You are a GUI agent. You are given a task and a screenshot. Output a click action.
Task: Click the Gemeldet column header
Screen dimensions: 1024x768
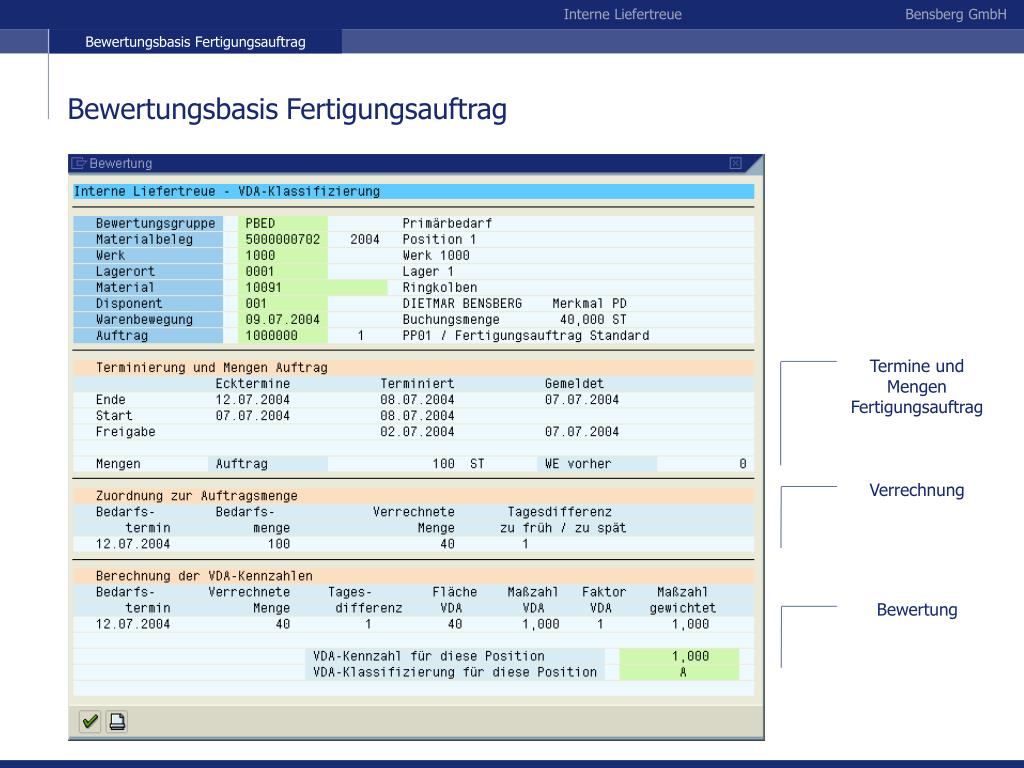pos(574,383)
